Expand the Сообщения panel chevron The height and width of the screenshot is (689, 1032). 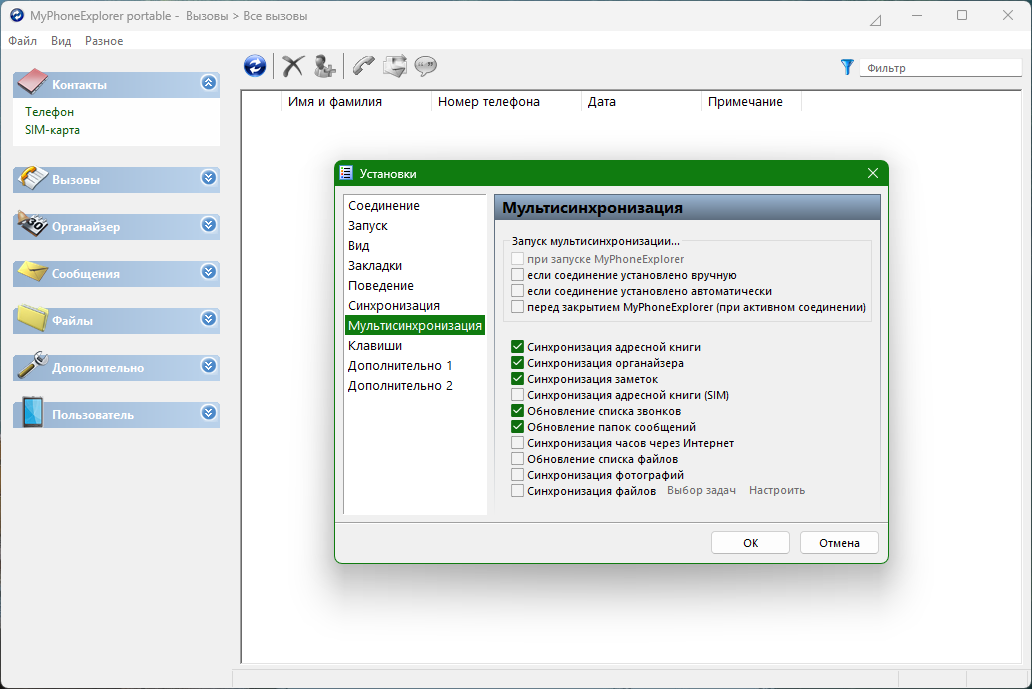pos(209,272)
